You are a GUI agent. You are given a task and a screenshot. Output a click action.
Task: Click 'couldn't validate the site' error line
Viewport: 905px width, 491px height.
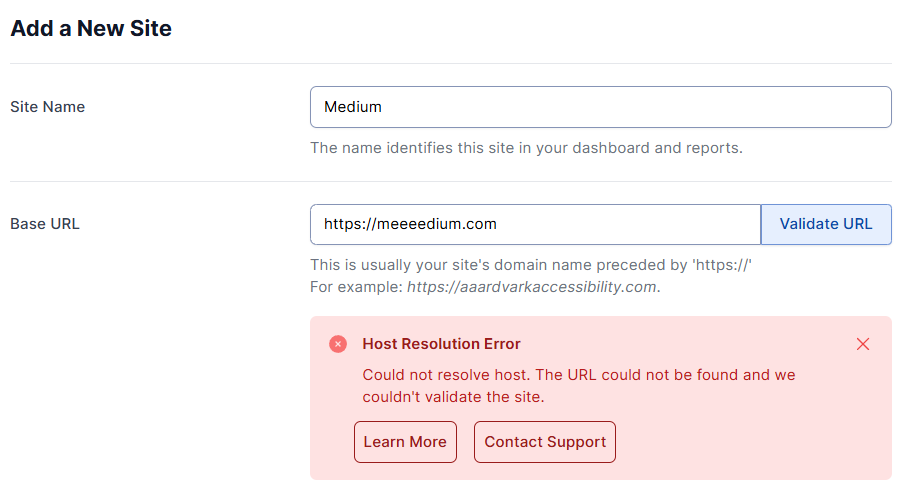click(453, 396)
